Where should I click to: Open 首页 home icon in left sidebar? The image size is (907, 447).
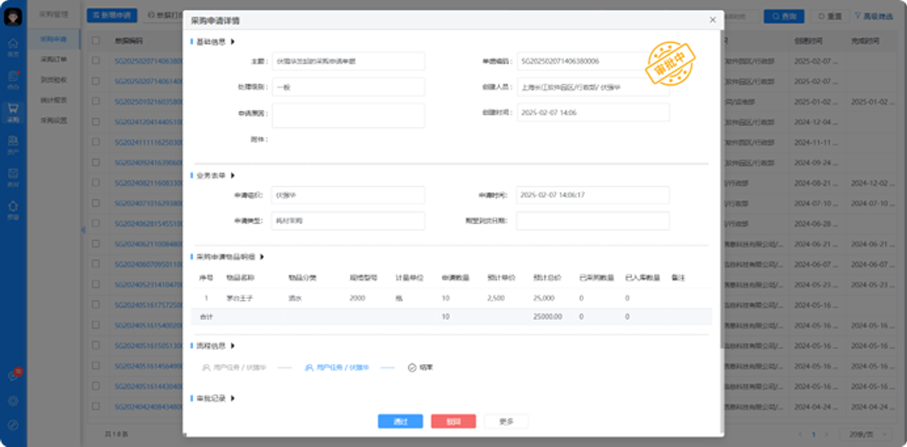coord(13,46)
